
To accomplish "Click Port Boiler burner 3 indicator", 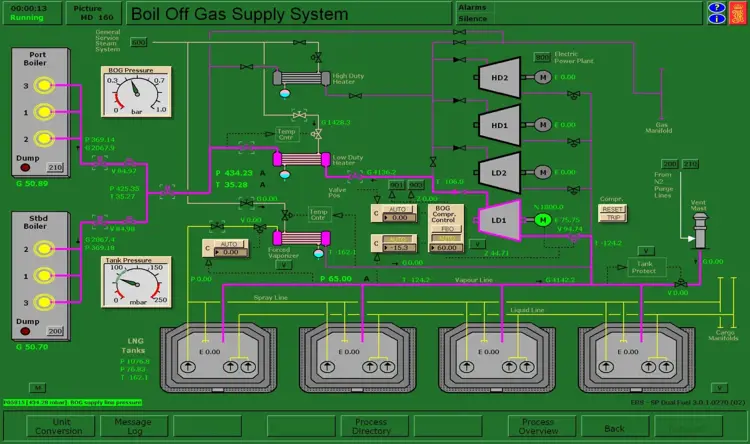I will coord(43,86).
